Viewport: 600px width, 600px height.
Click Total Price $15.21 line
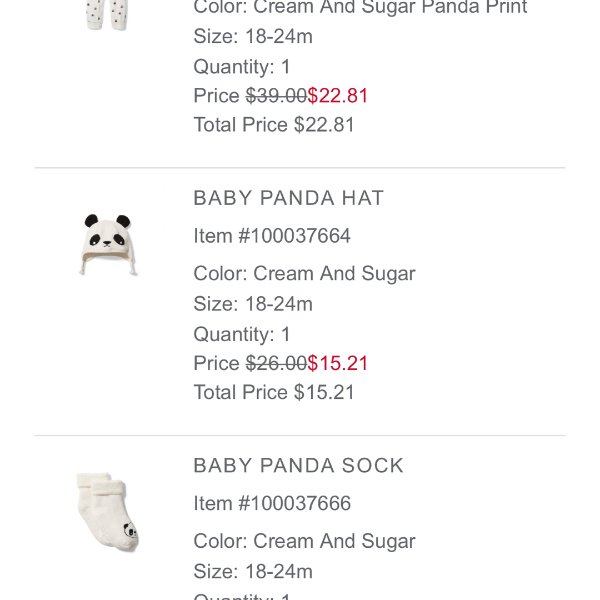click(274, 392)
